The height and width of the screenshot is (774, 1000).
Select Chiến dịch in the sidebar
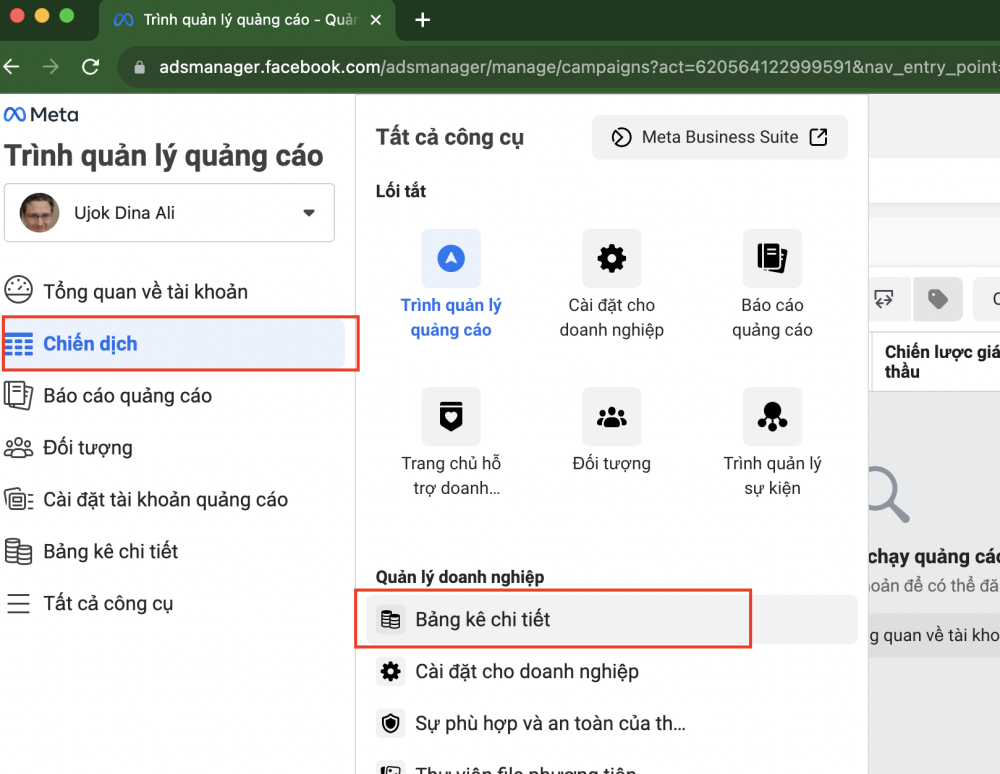click(174, 344)
